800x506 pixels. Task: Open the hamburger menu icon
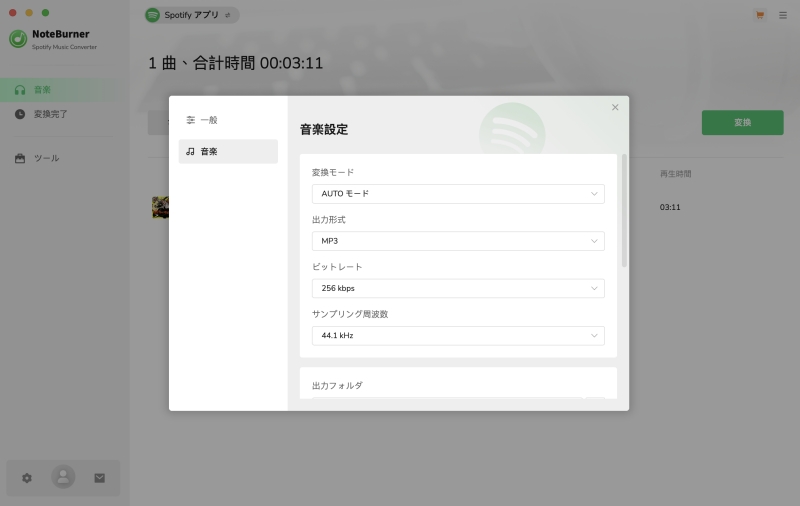[783, 15]
